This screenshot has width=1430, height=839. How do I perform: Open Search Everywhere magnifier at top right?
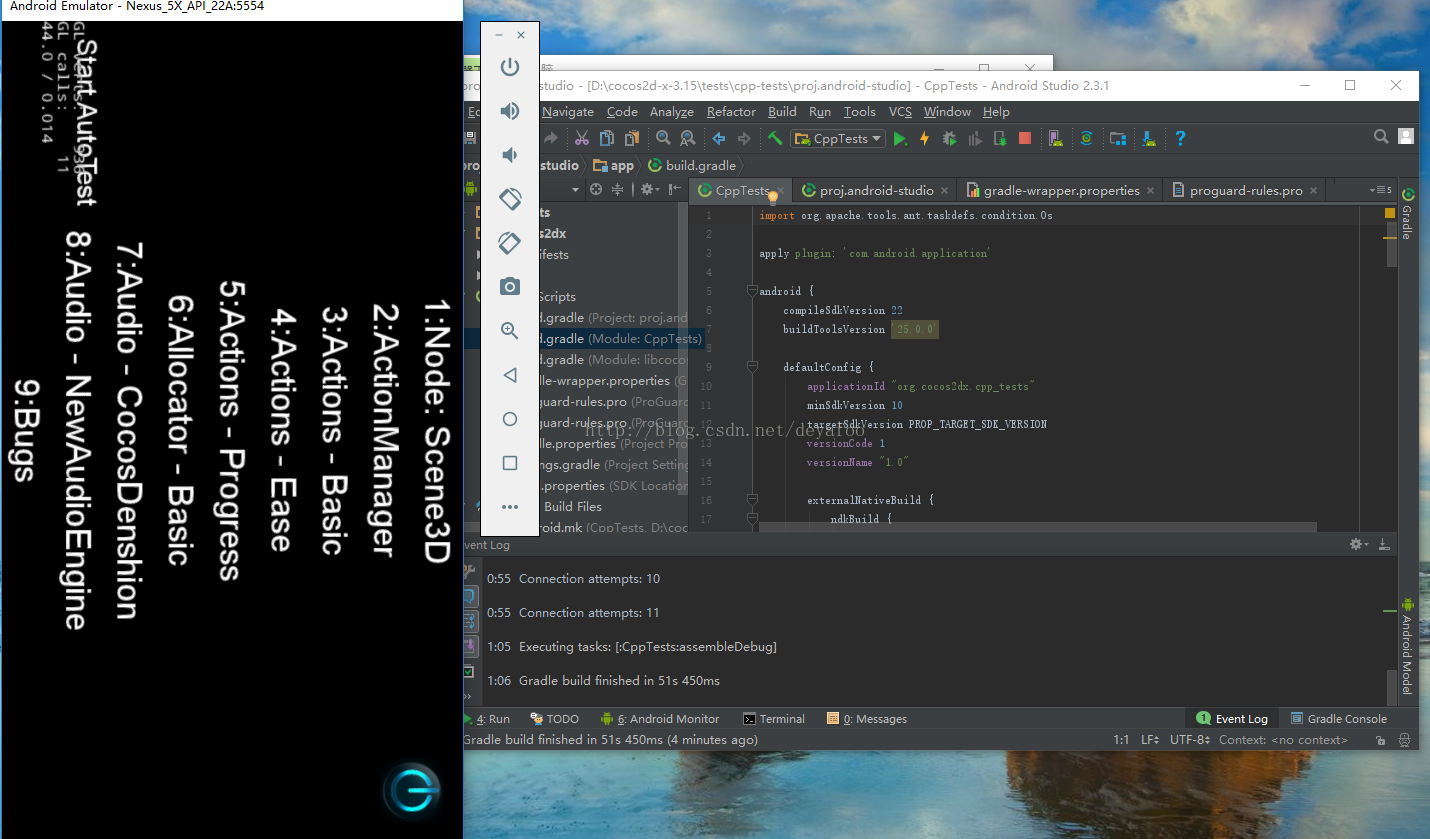1381,137
